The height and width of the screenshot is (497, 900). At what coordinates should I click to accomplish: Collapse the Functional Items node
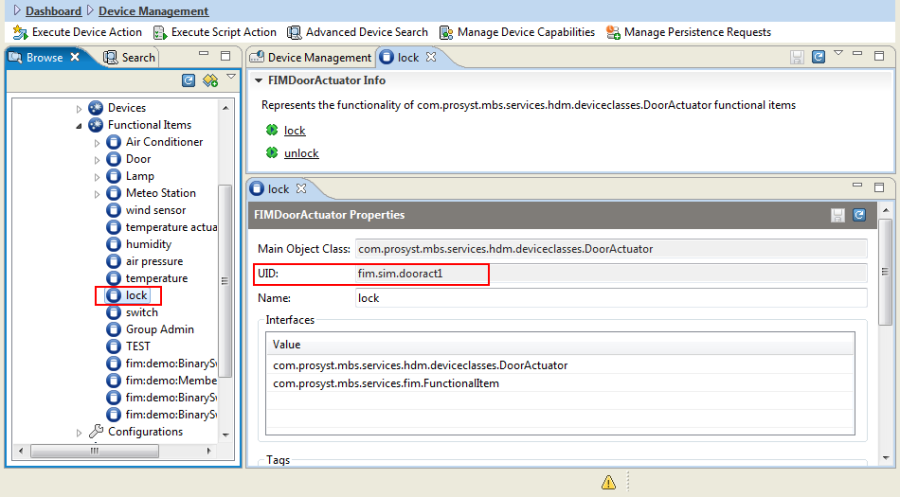79,126
